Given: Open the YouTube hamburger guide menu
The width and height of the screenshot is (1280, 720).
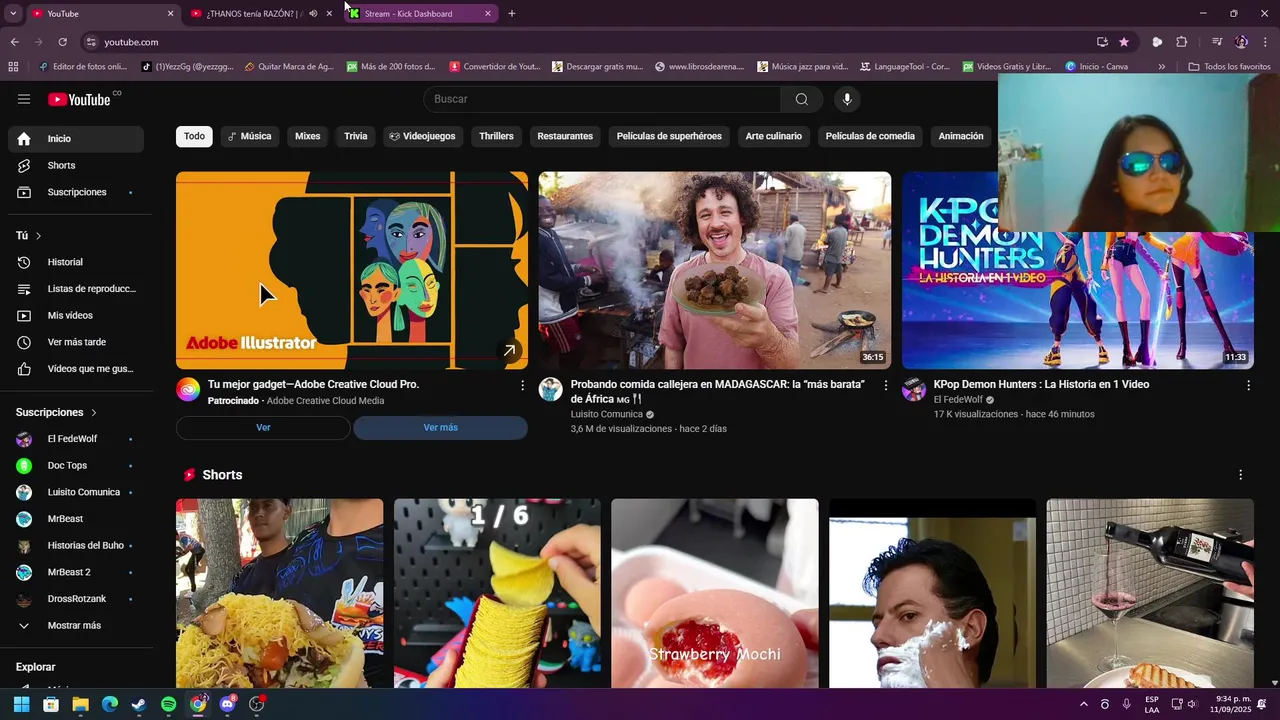Looking at the screenshot, I should click(24, 99).
